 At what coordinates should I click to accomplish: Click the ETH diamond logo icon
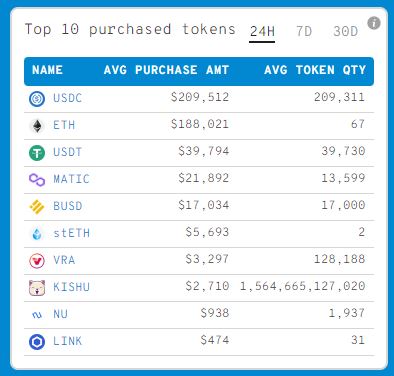pos(37,126)
